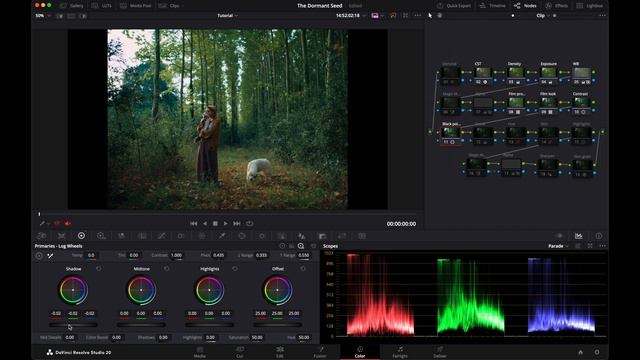
Task: Toggle the Scopes palette button
Action: (578, 236)
